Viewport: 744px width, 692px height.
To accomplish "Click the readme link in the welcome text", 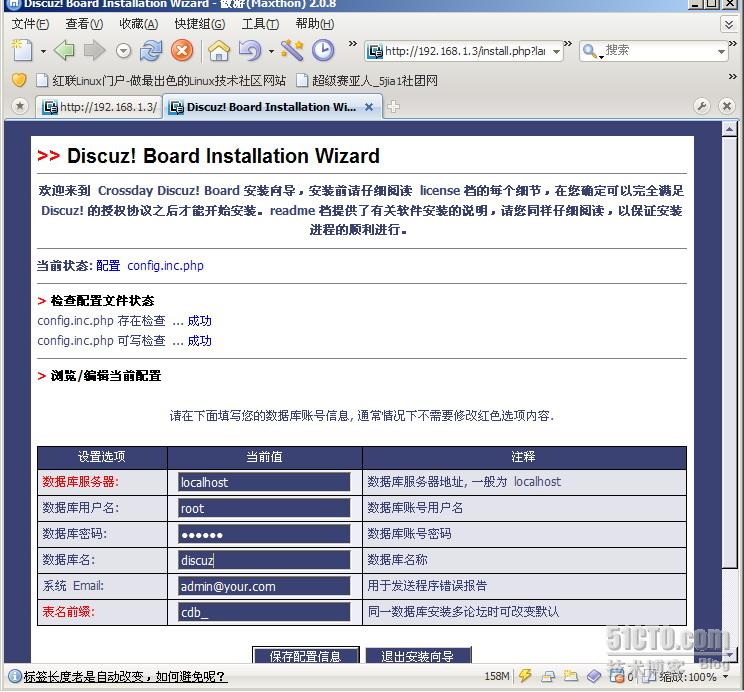I will point(292,211).
